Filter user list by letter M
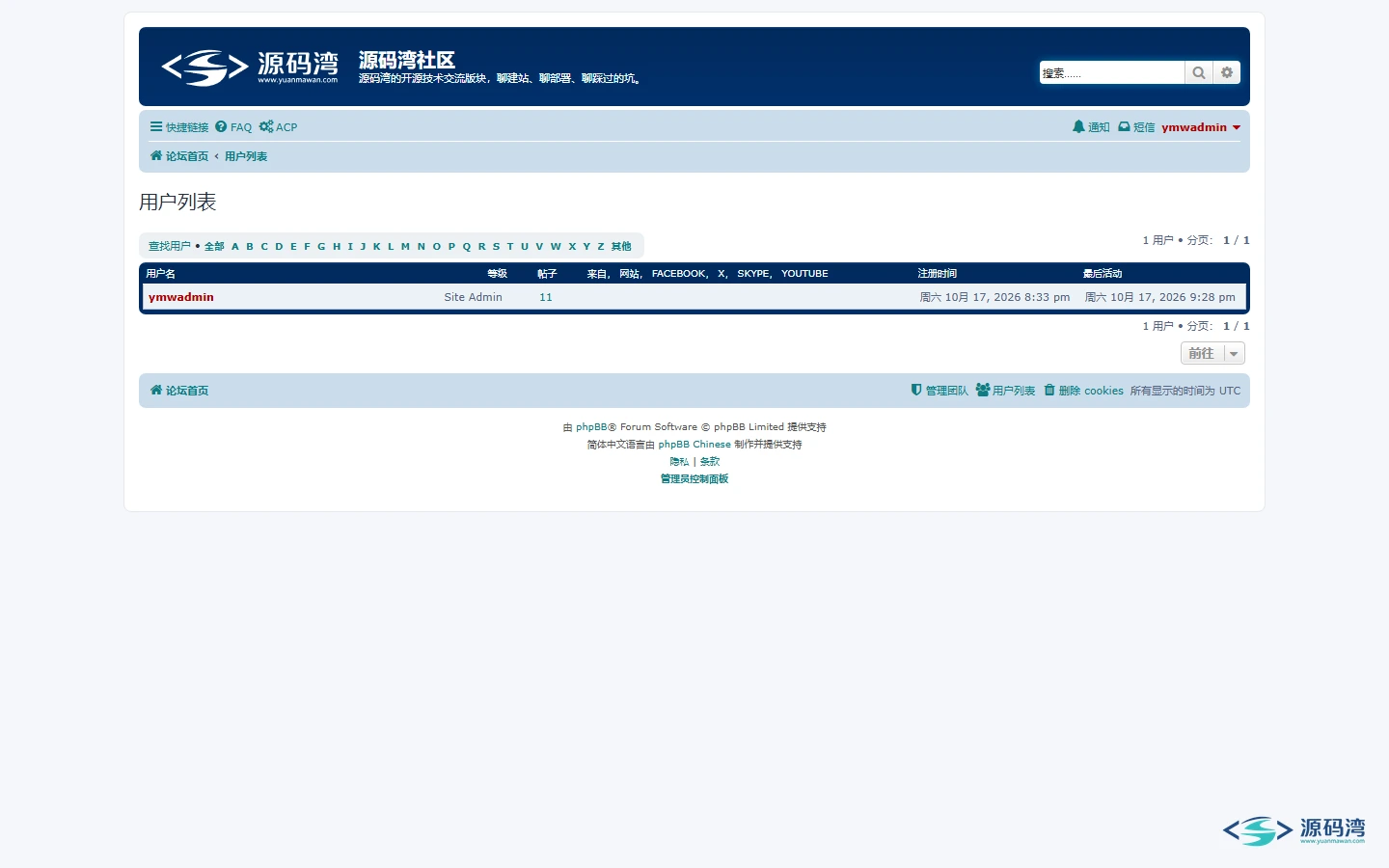 tap(405, 246)
